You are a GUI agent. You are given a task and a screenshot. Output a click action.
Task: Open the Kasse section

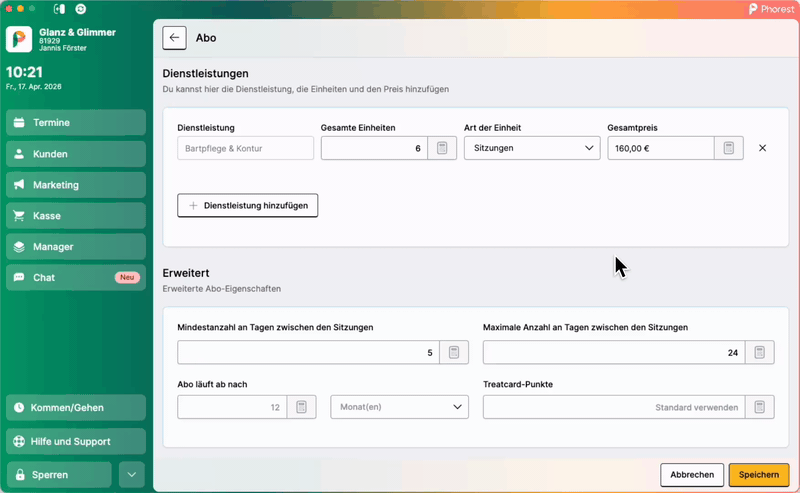coord(75,216)
